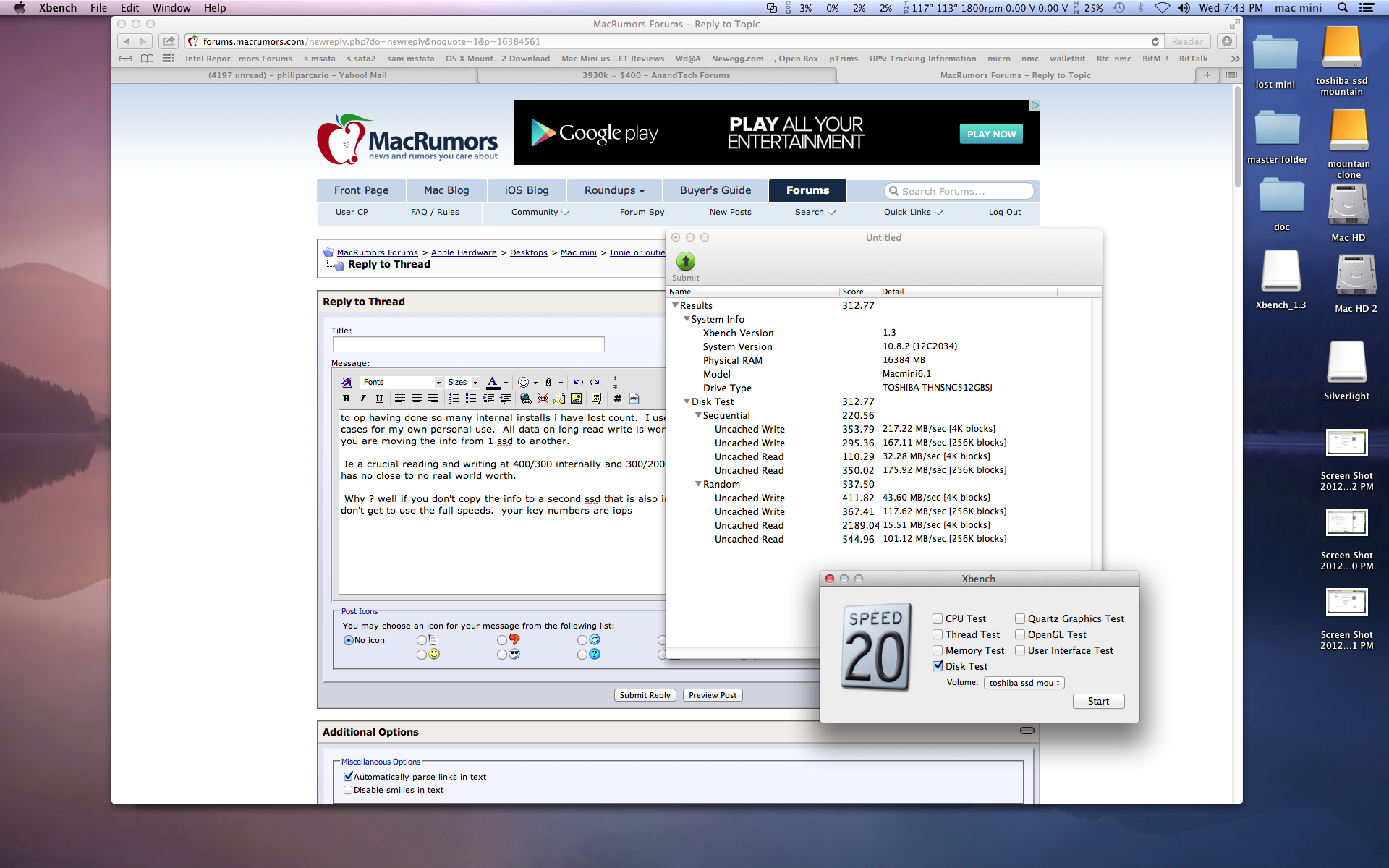The height and width of the screenshot is (868, 1389).
Task: Toggle bold formatting in message editor
Action: [346, 399]
